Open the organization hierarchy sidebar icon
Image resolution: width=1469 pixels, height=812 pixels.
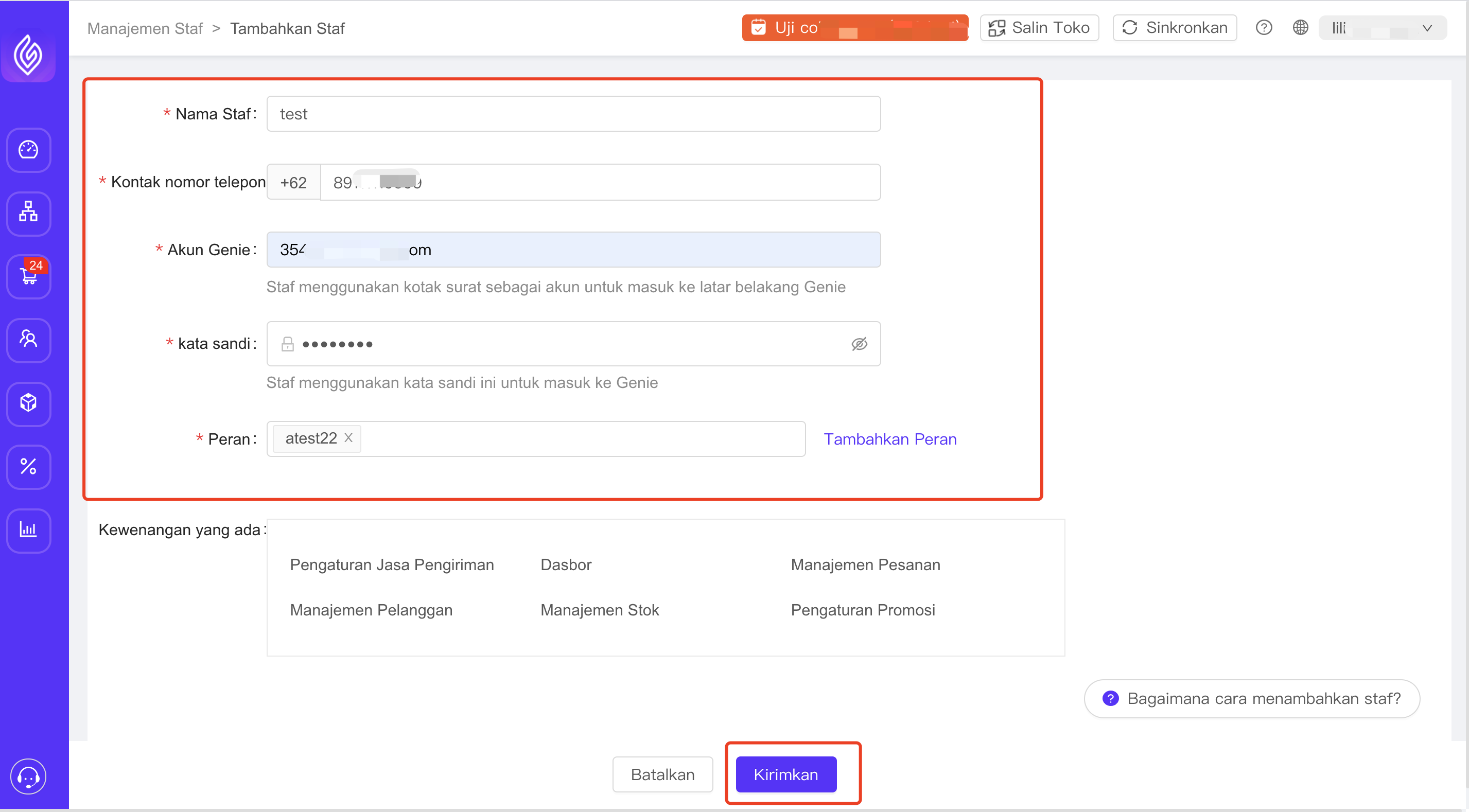[28, 213]
